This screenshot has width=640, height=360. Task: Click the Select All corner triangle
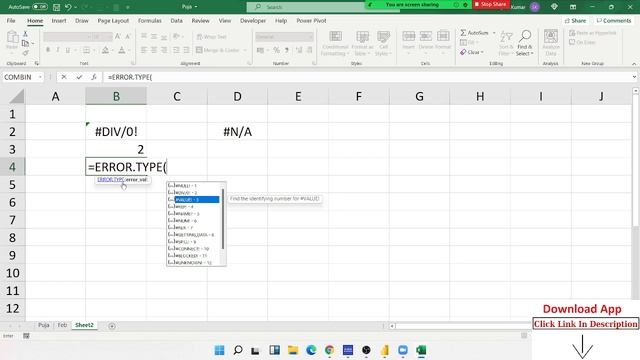[17, 97]
